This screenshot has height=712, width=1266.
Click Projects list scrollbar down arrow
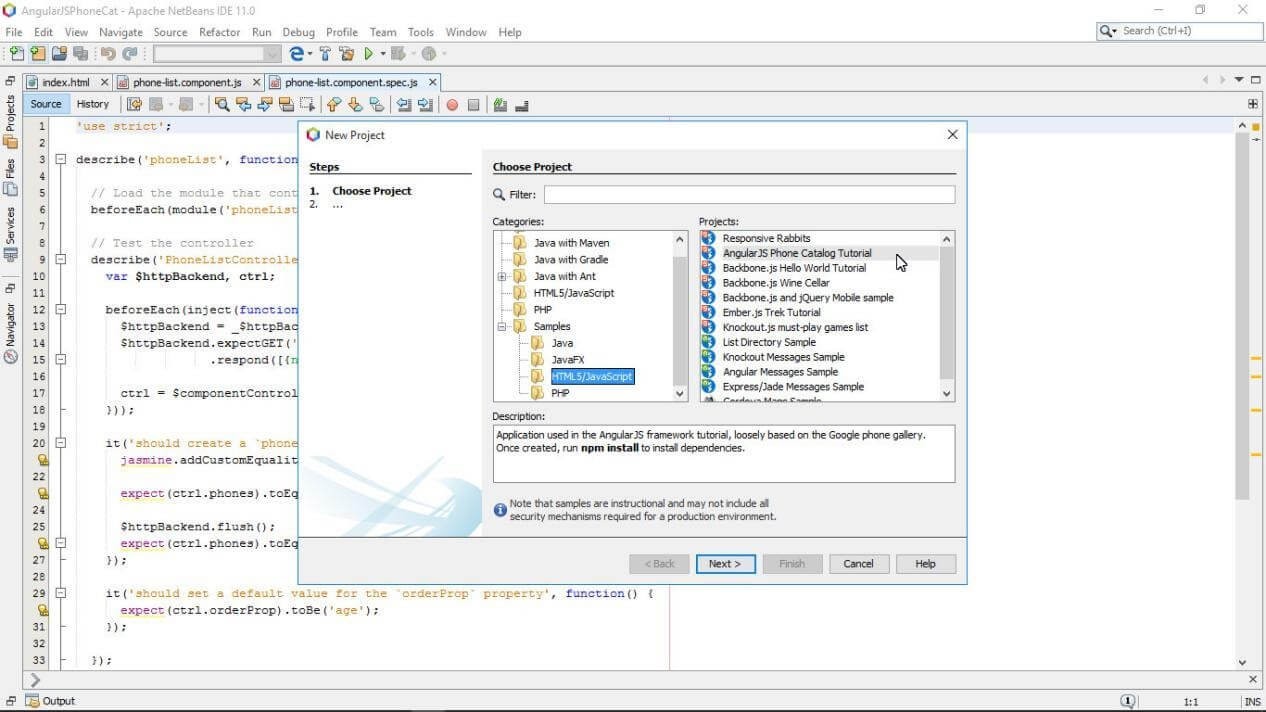948,394
